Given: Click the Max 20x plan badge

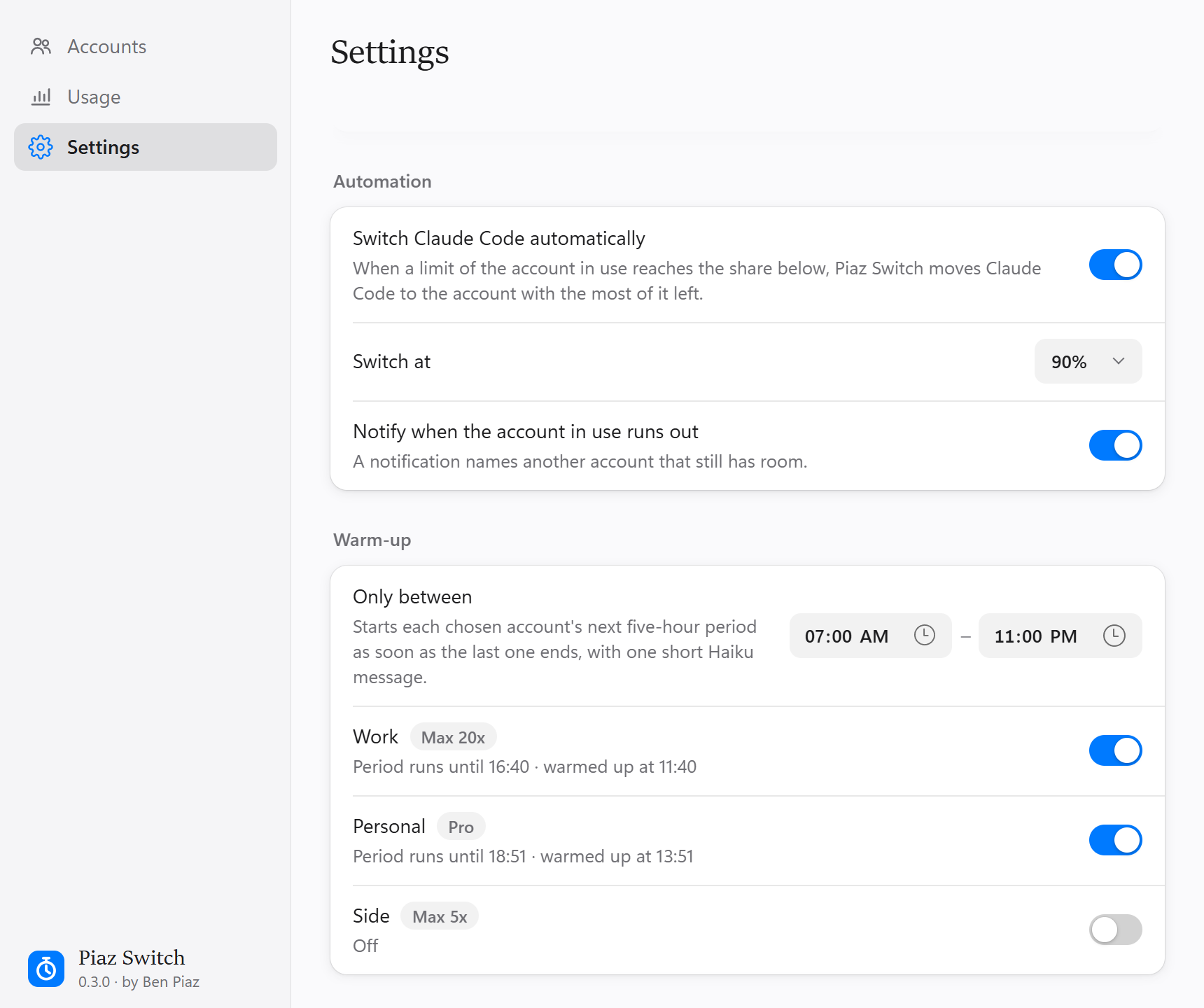Looking at the screenshot, I should 454,737.
